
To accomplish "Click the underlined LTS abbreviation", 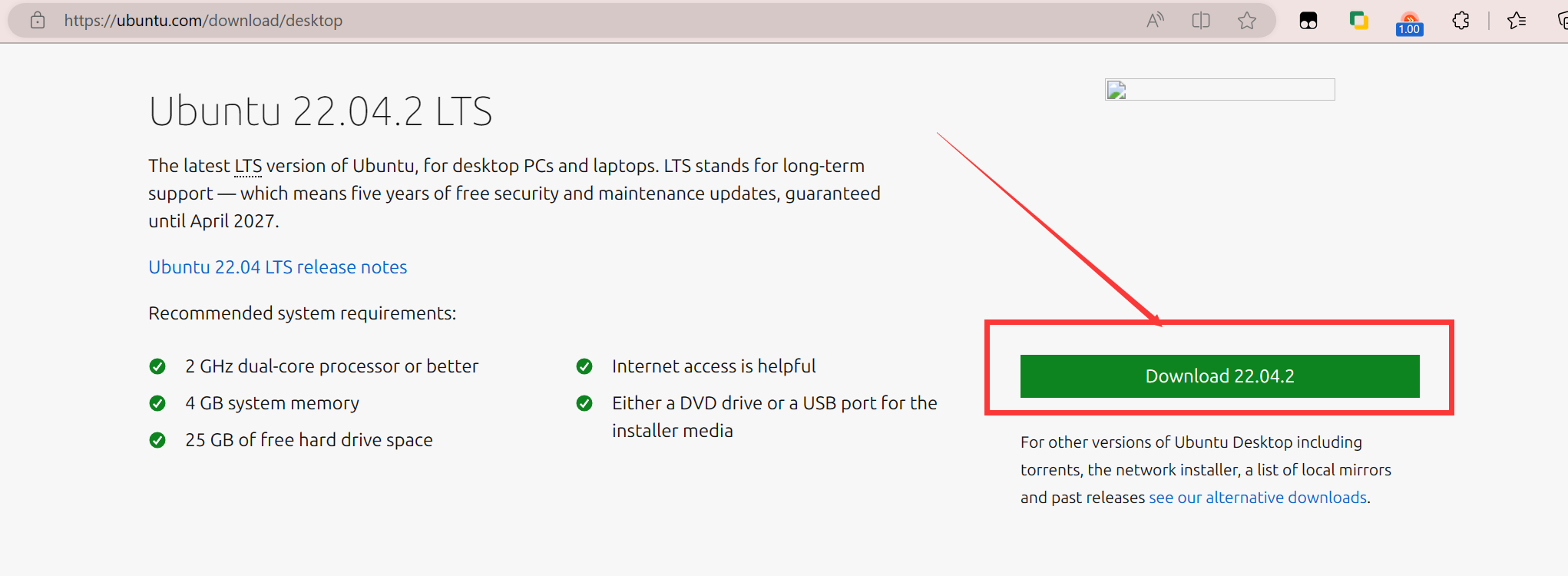I will pos(248,166).
